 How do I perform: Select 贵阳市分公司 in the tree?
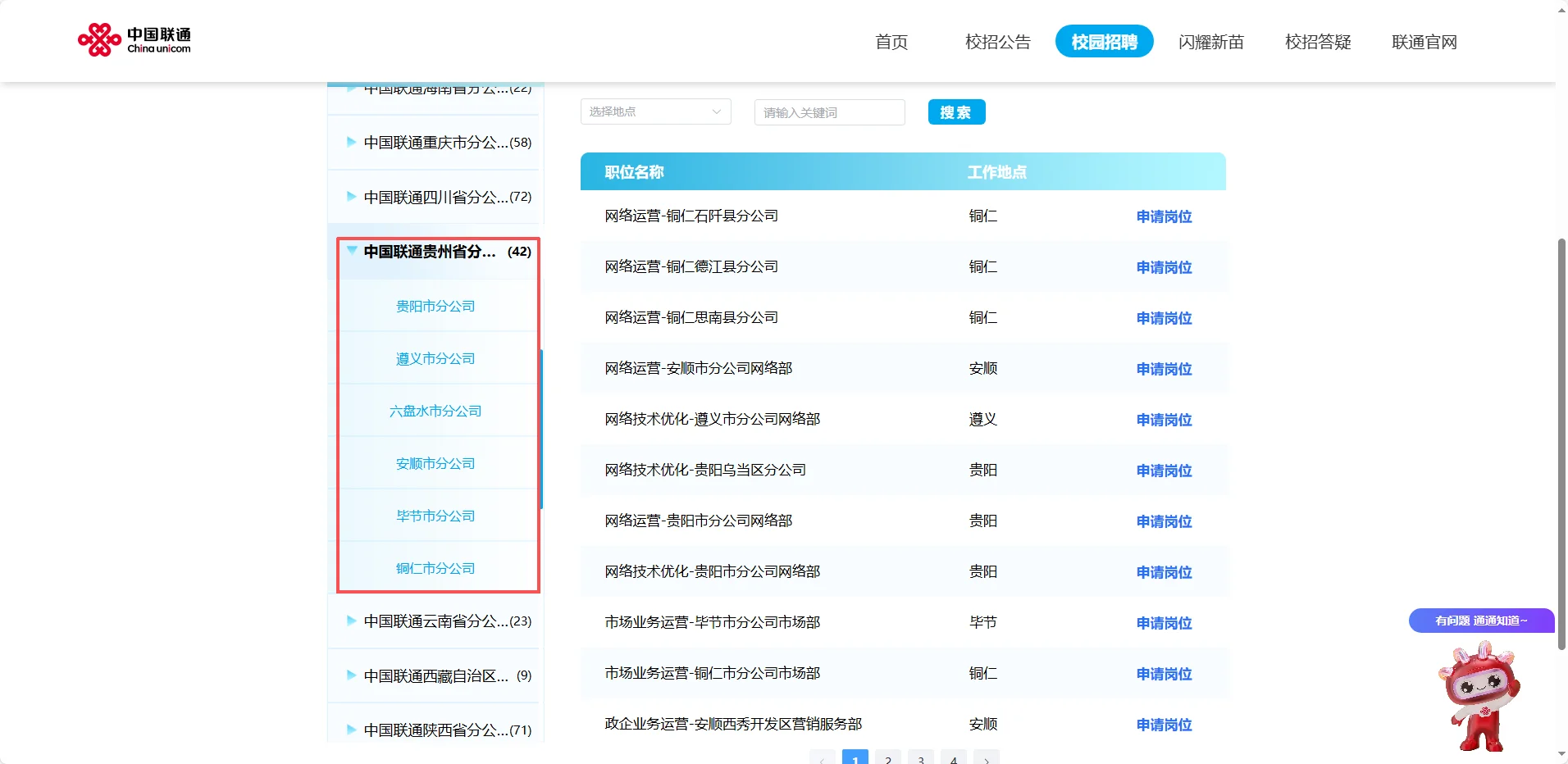click(435, 306)
